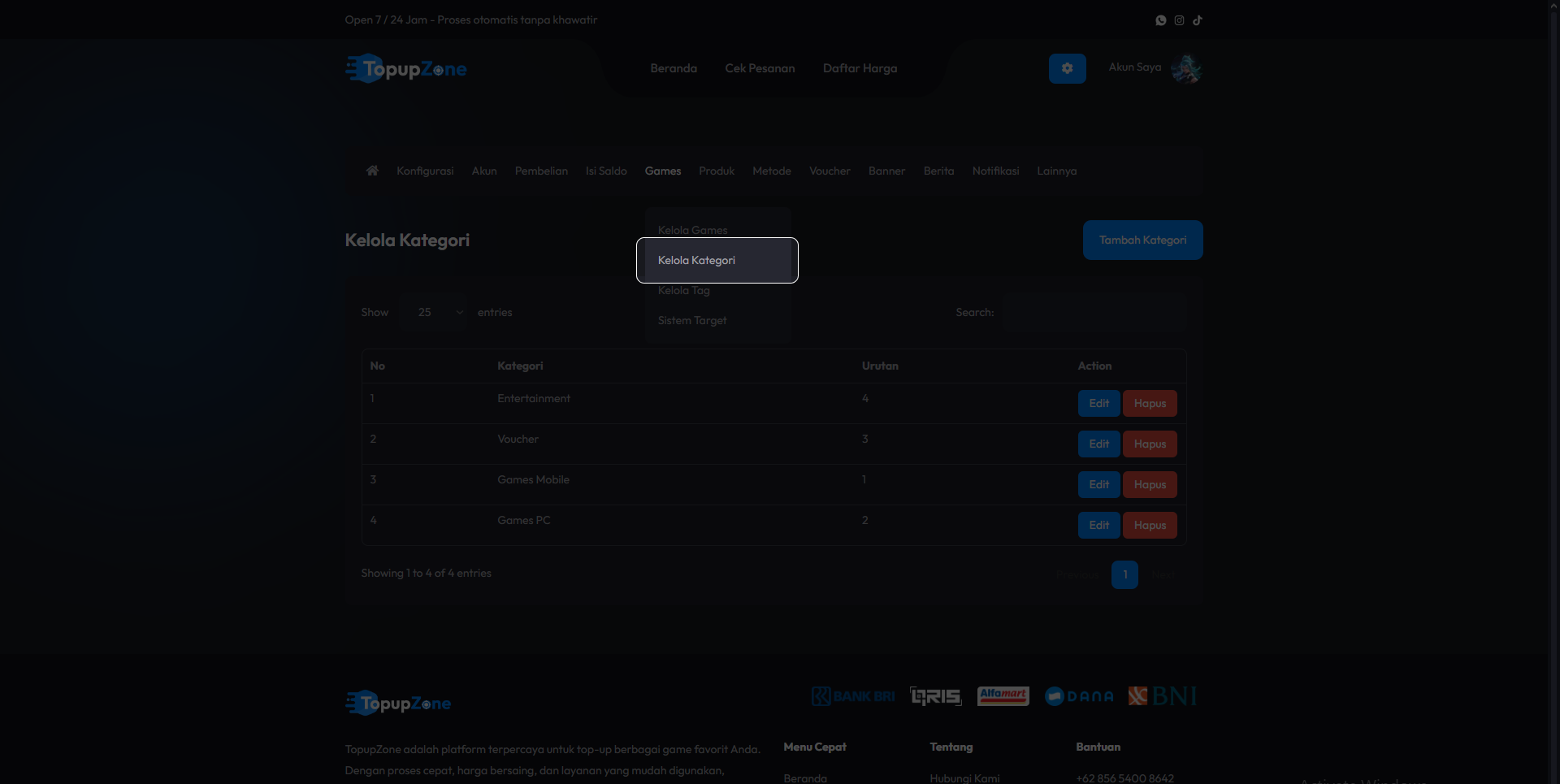The image size is (1560, 784).
Task: Hapus the Entertainment category
Action: click(1150, 403)
